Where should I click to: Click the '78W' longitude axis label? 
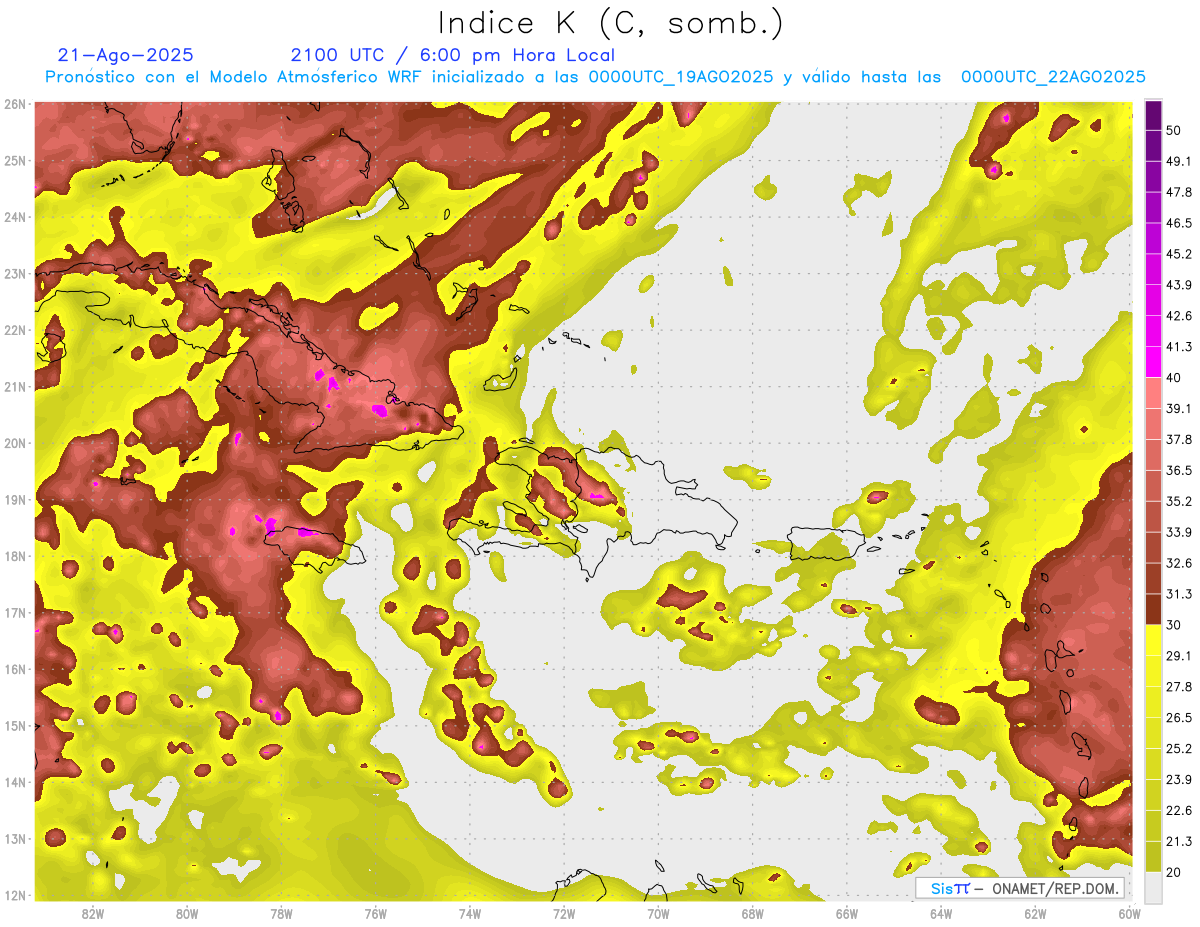point(281,913)
